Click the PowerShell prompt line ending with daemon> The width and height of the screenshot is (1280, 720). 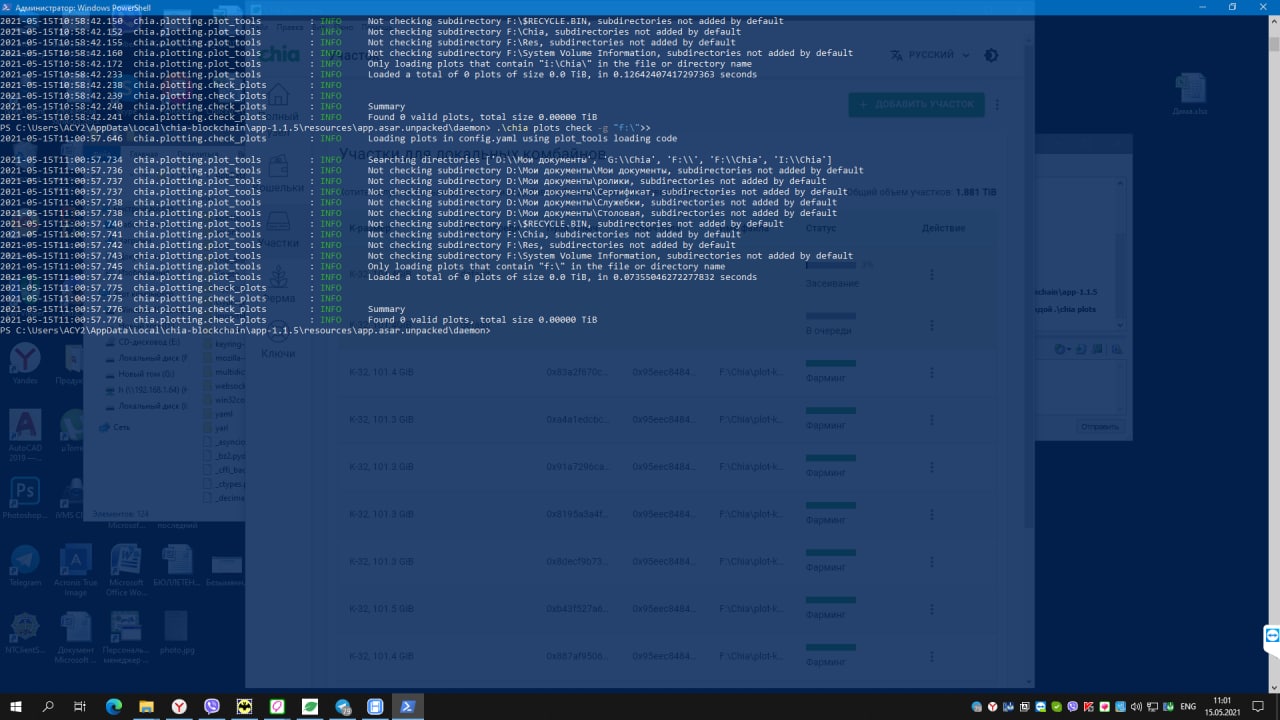click(x=245, y=330)
